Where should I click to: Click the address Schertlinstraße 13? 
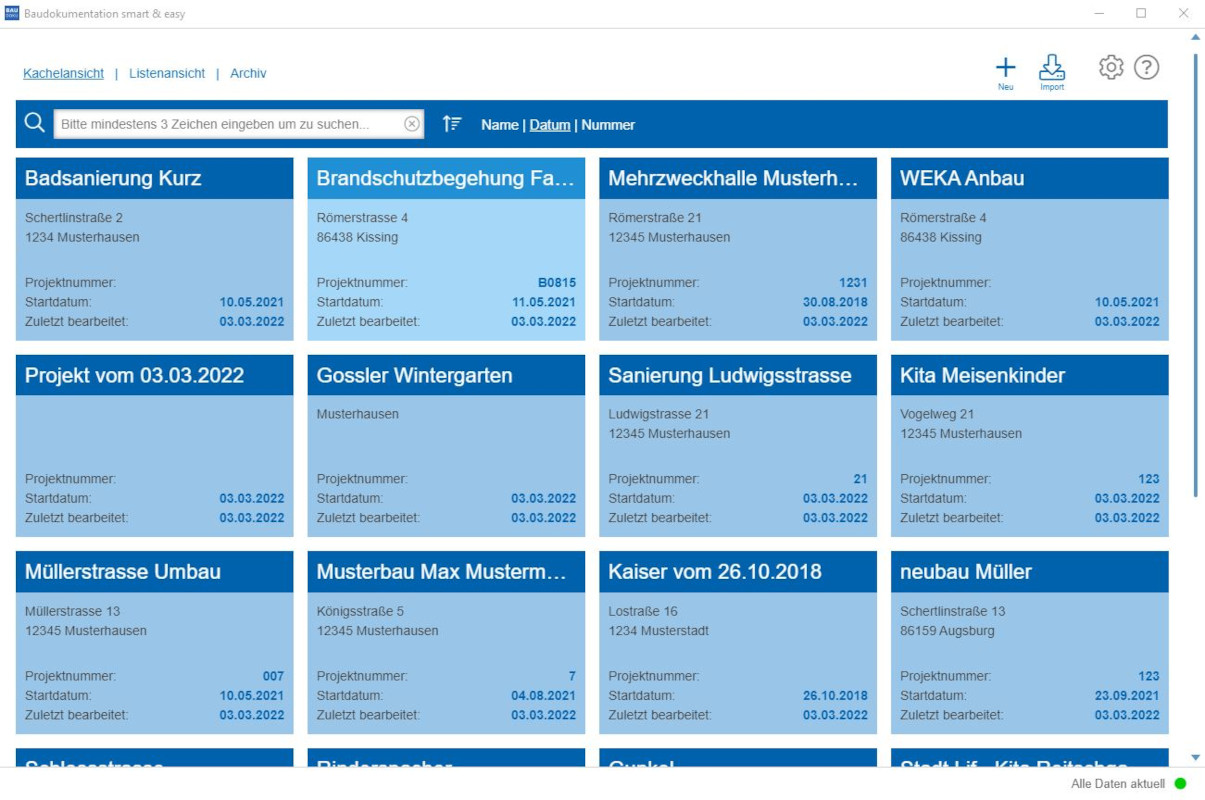coord(953,611)
